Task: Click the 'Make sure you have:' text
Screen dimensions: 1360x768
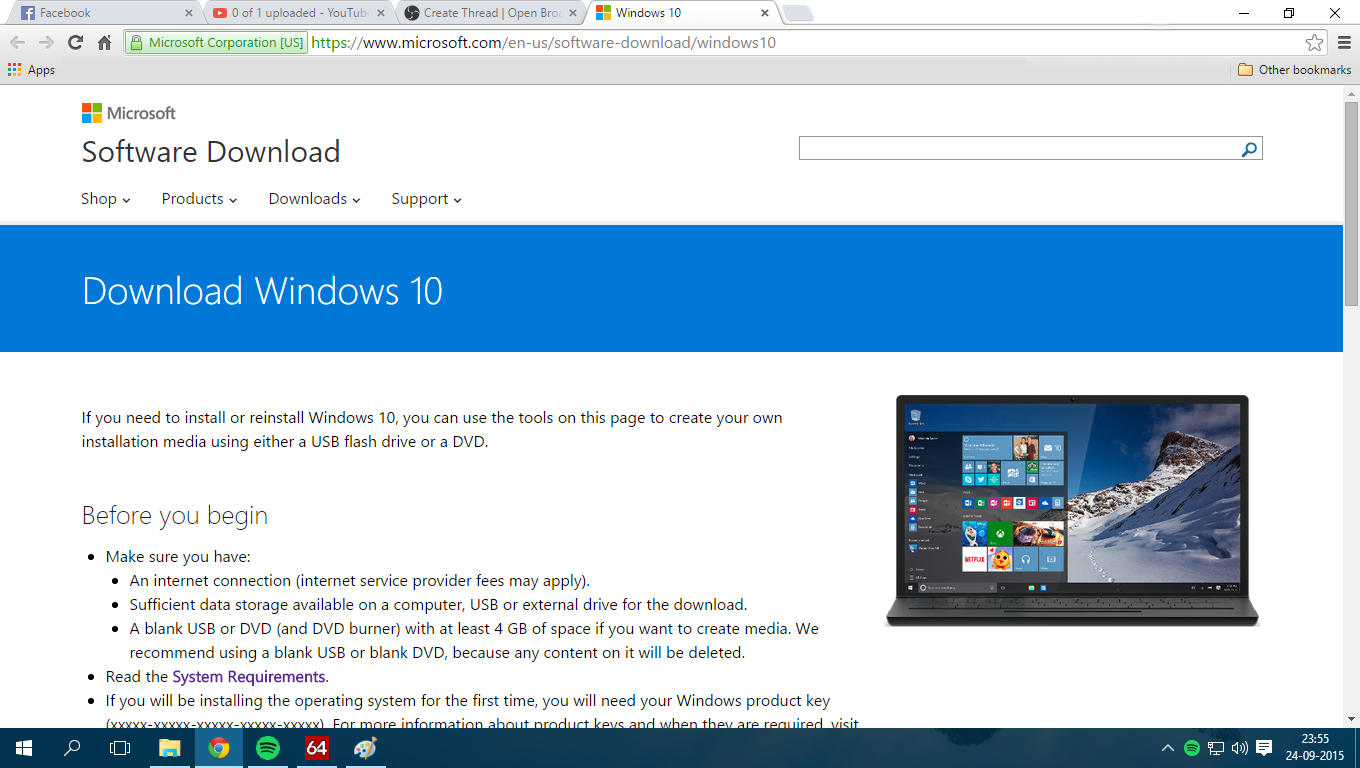Action: pos(178,556)
